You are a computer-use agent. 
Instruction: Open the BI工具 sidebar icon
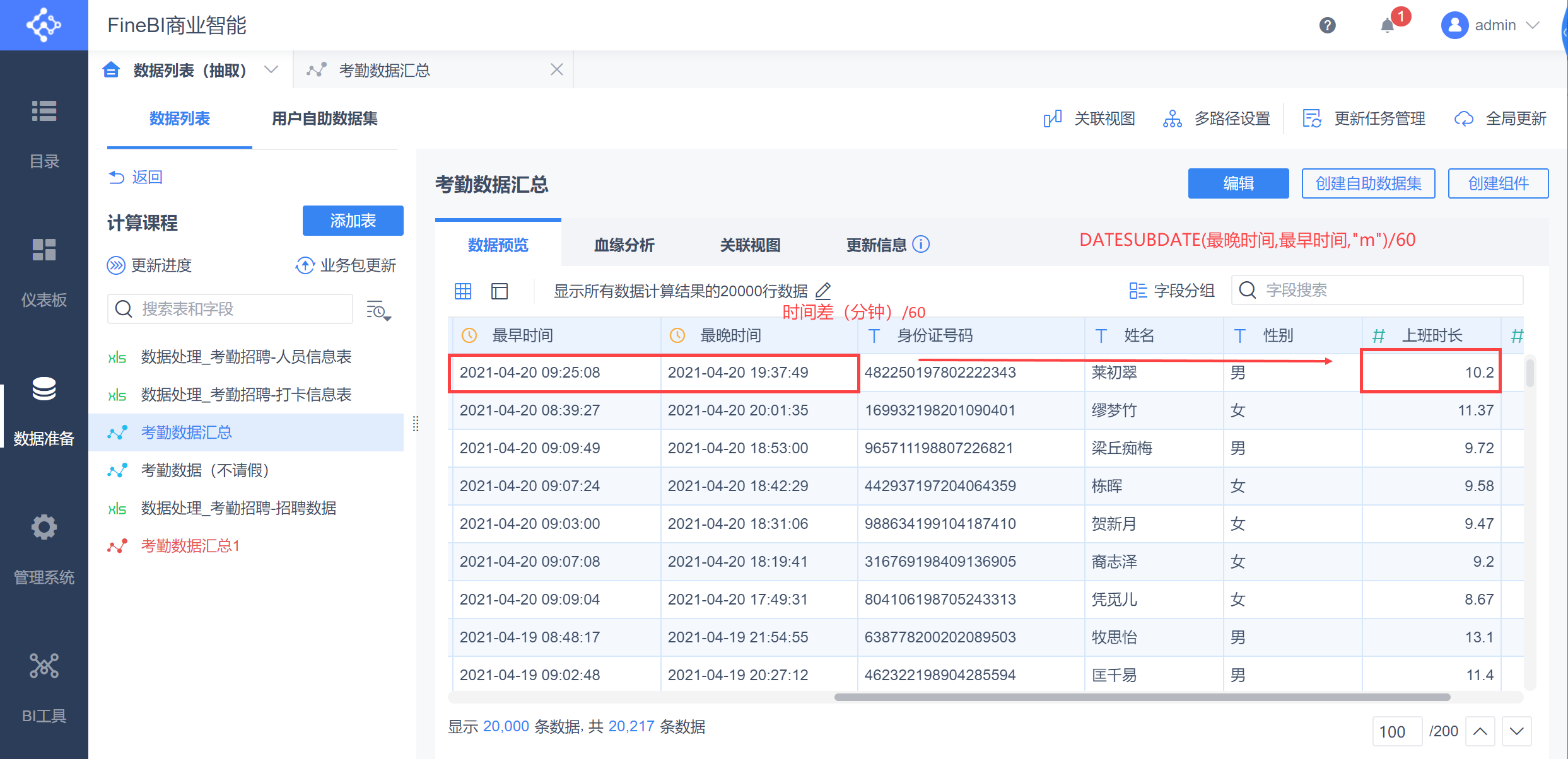[x=44, y=666]
